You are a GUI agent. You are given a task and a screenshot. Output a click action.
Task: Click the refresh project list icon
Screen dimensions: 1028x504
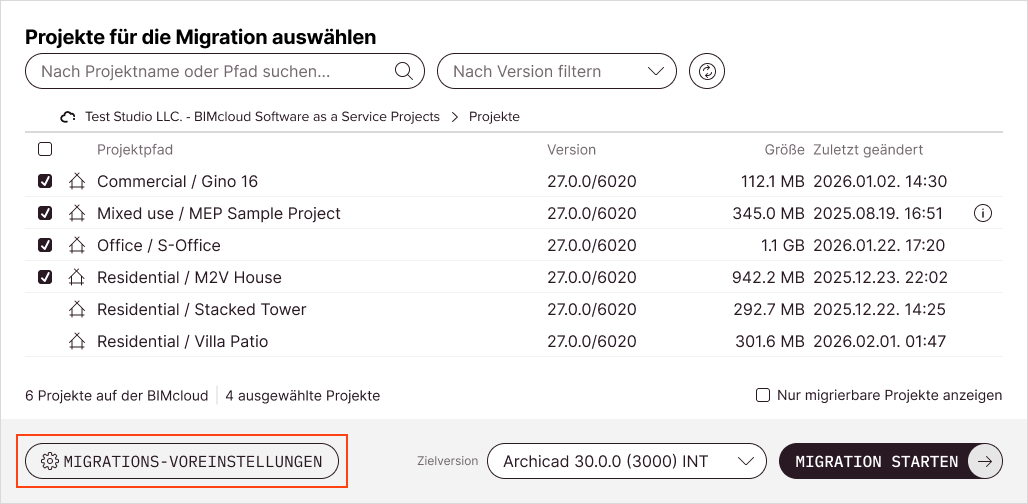click(x=707, y=71)
